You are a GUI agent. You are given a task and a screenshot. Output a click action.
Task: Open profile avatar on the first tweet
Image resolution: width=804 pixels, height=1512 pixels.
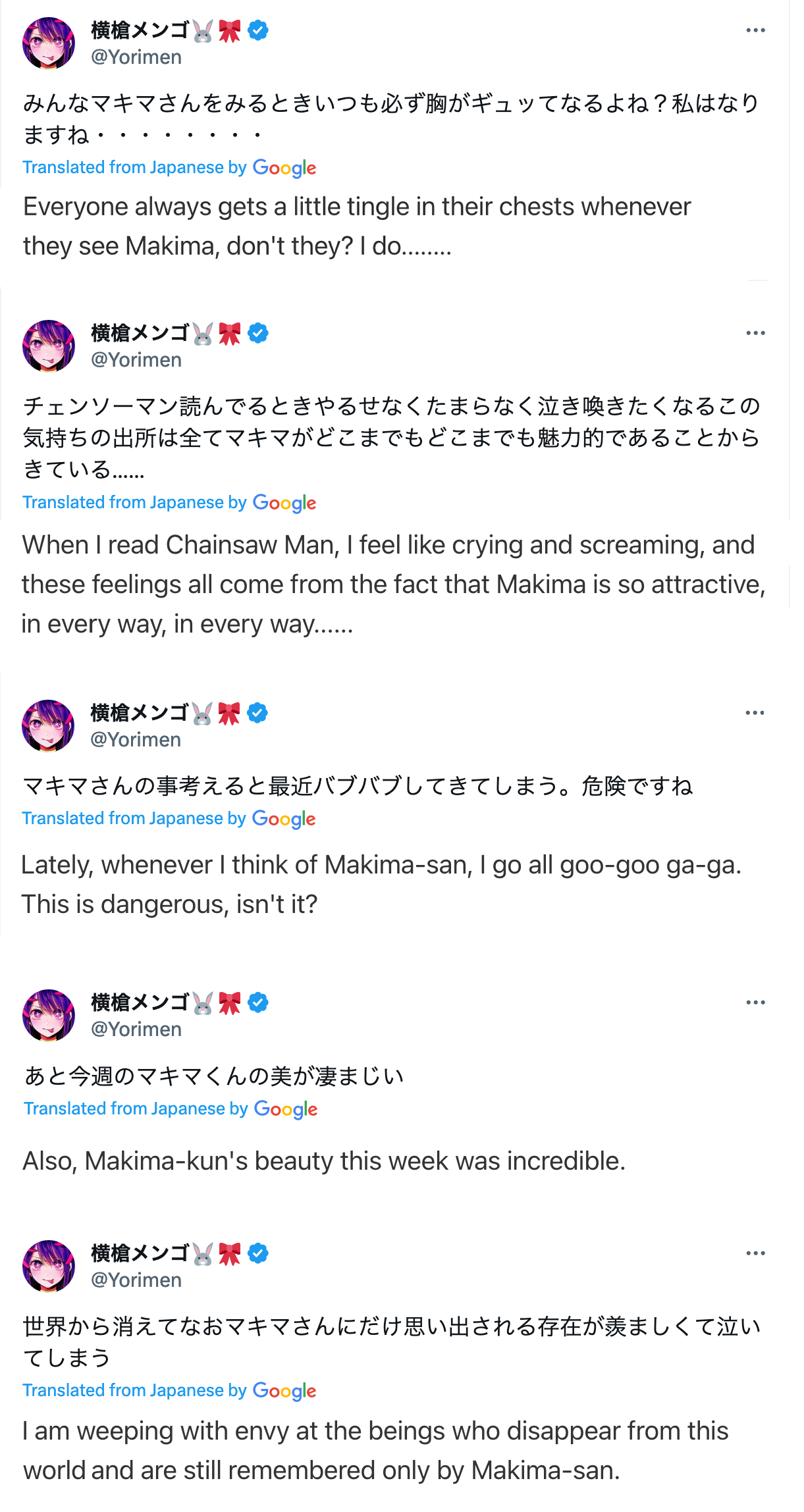tap(49, 43)
